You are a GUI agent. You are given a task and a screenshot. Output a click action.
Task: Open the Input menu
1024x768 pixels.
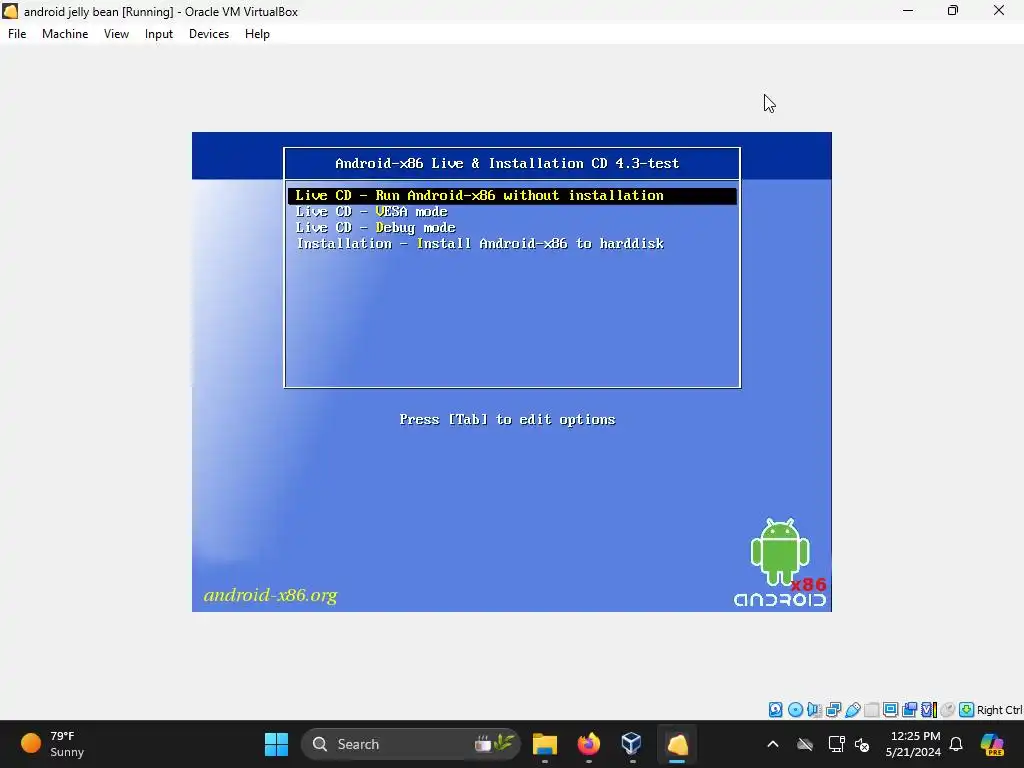[159, 34]
